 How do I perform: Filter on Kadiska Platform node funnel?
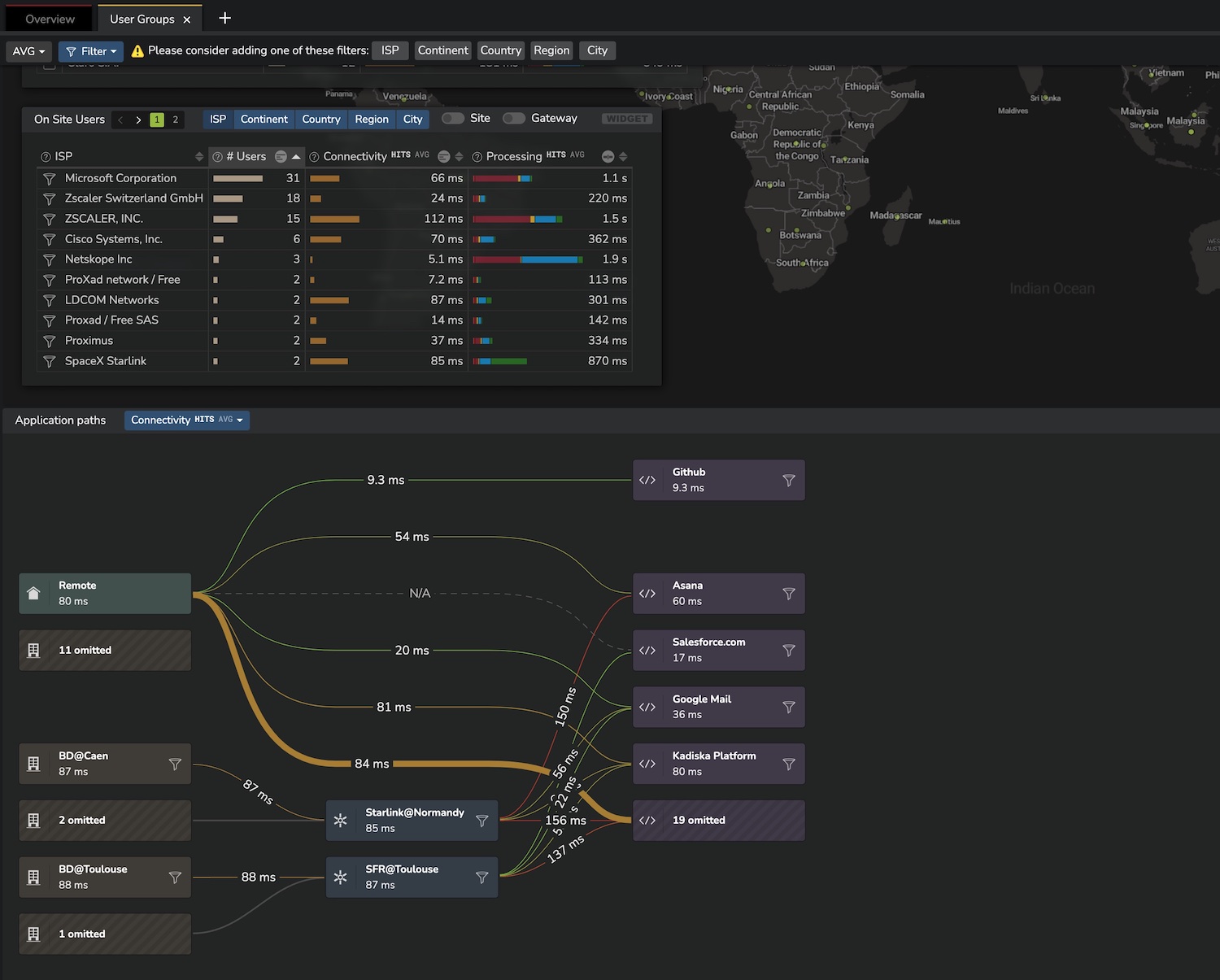coord(789,764)
